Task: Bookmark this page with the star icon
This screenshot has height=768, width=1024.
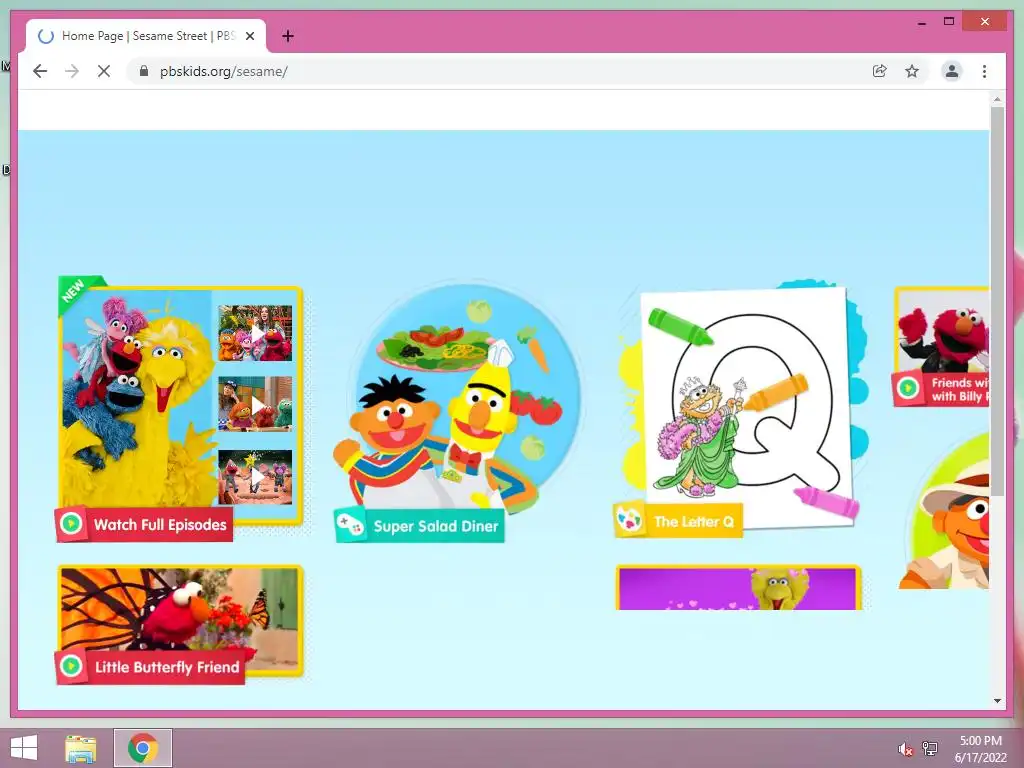Action: coord(912,71)
